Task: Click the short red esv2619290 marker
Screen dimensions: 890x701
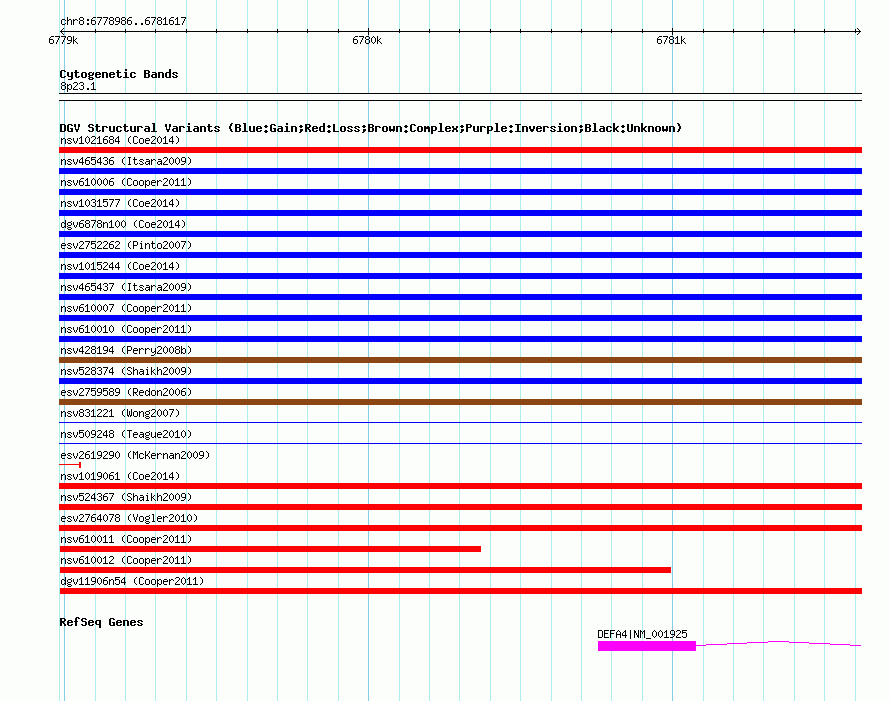Action: (x=70, y=465)
